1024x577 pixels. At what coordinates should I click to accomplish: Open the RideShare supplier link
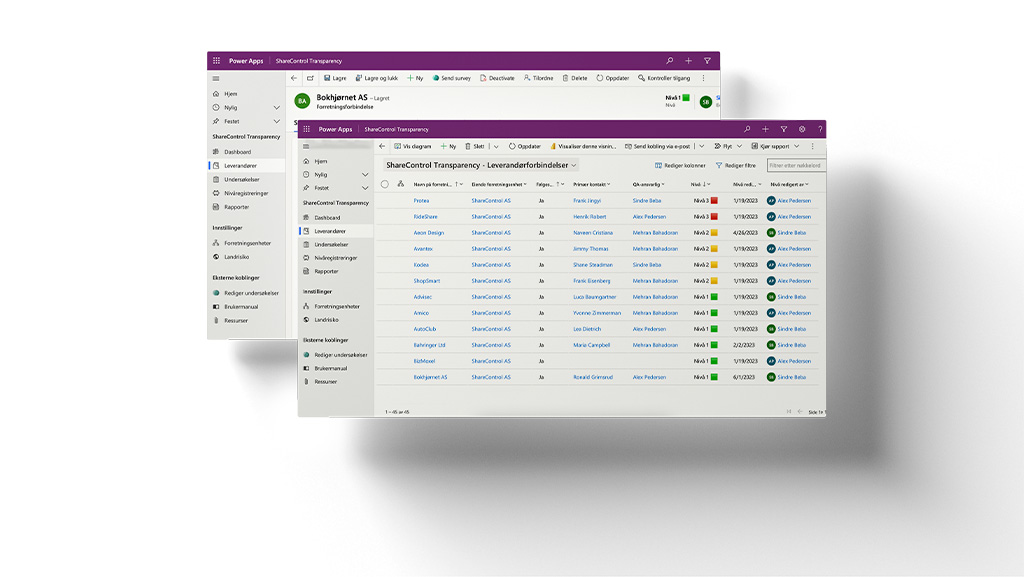pyautogui.click(x=425, y=217)
